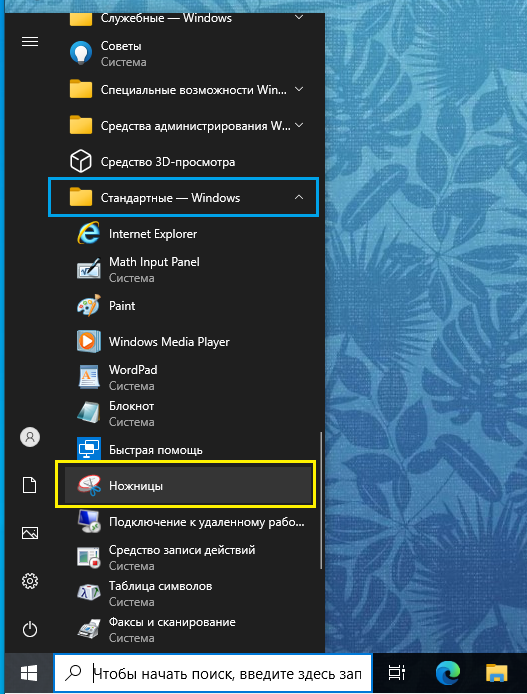Open the Ножницы snipping tool icon
The width and height of the screenshot is (527, 694).
pyautogui.click(x=89, y=486)
